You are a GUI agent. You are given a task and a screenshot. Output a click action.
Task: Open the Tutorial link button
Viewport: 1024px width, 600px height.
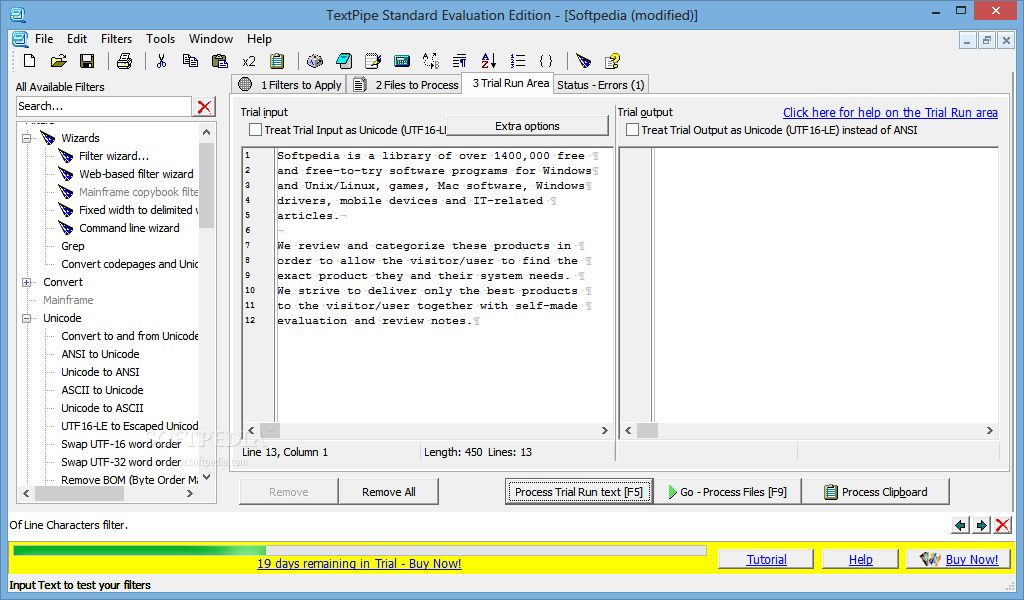click(766, 560)
